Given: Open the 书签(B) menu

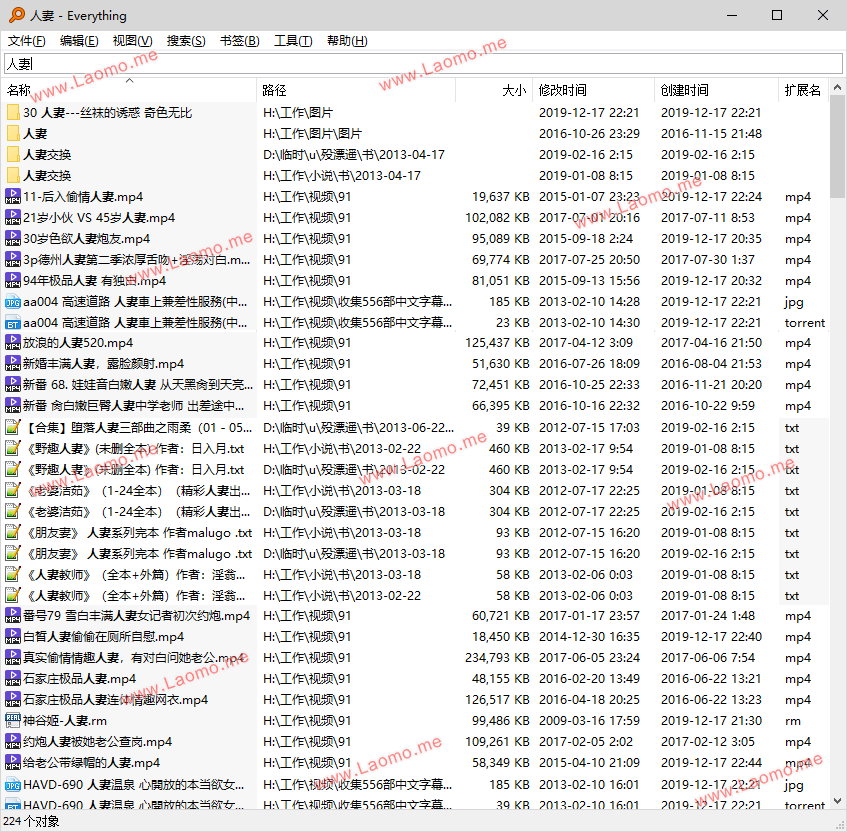Looking at the screenshot, I should (239, 41).
